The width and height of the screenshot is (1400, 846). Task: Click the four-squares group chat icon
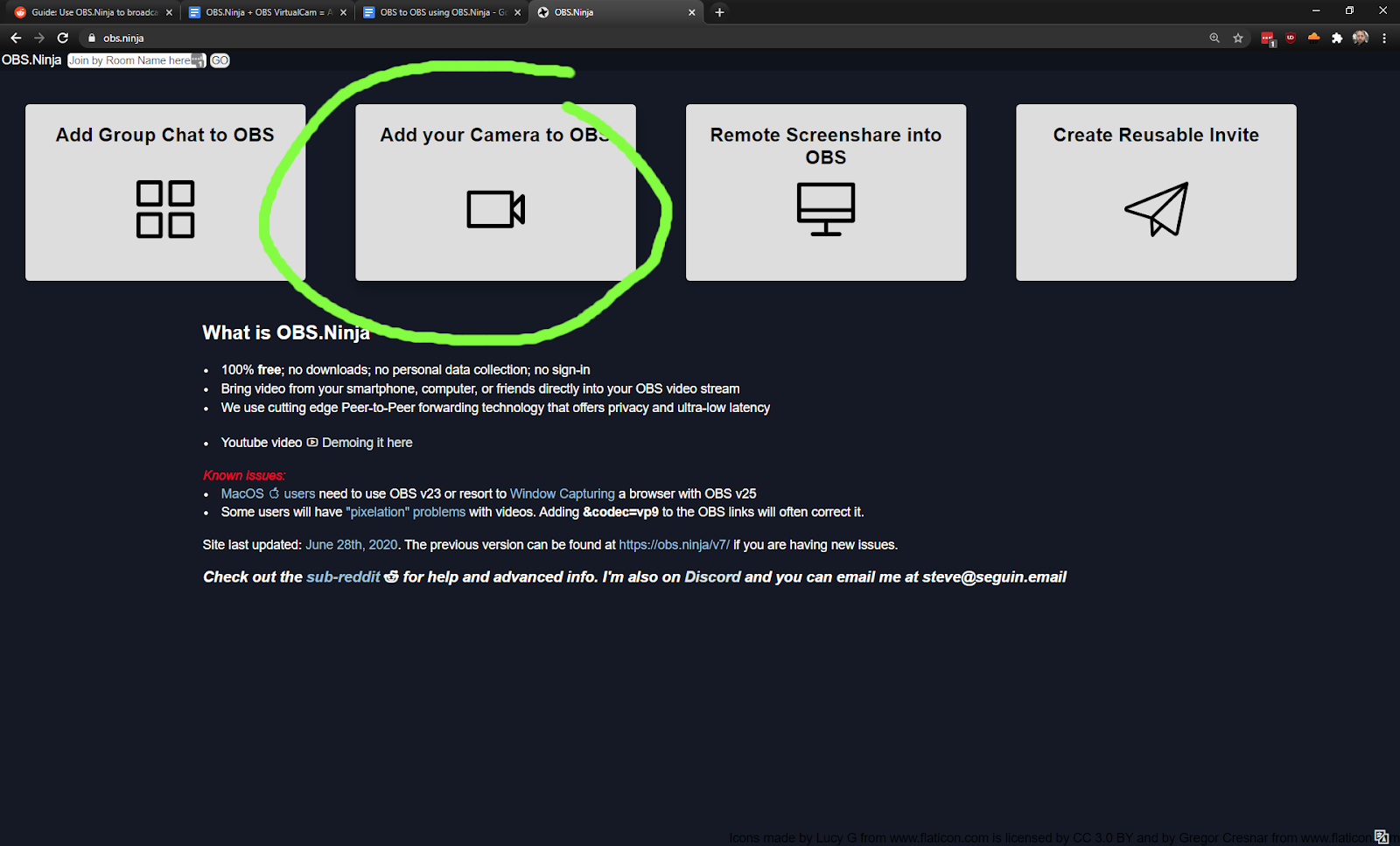[x=165, y=209]
